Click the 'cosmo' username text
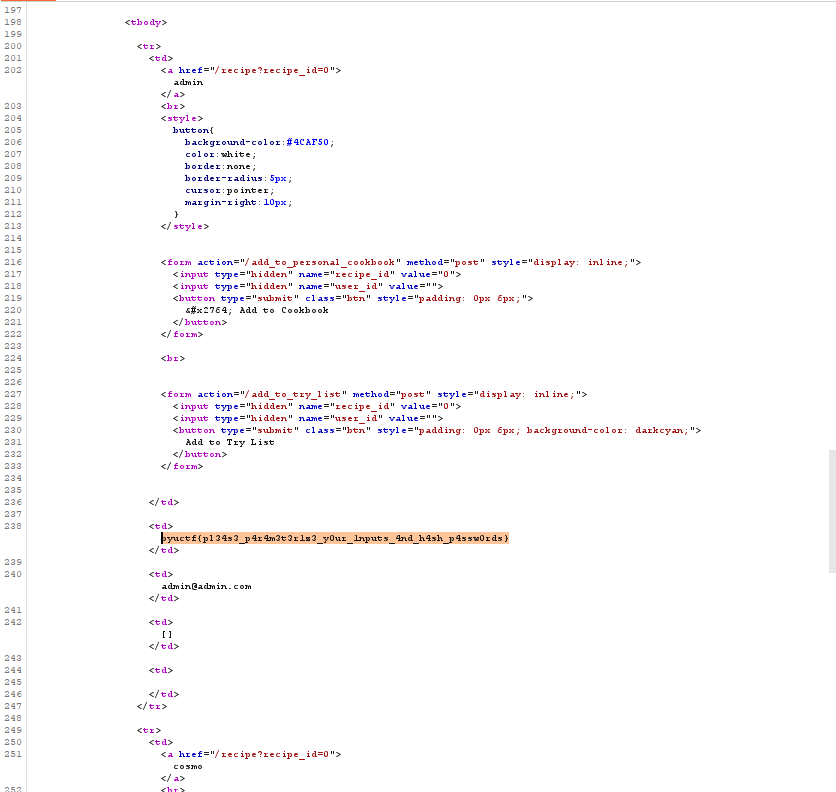The image size is (836, 792). tap(188, 766)
